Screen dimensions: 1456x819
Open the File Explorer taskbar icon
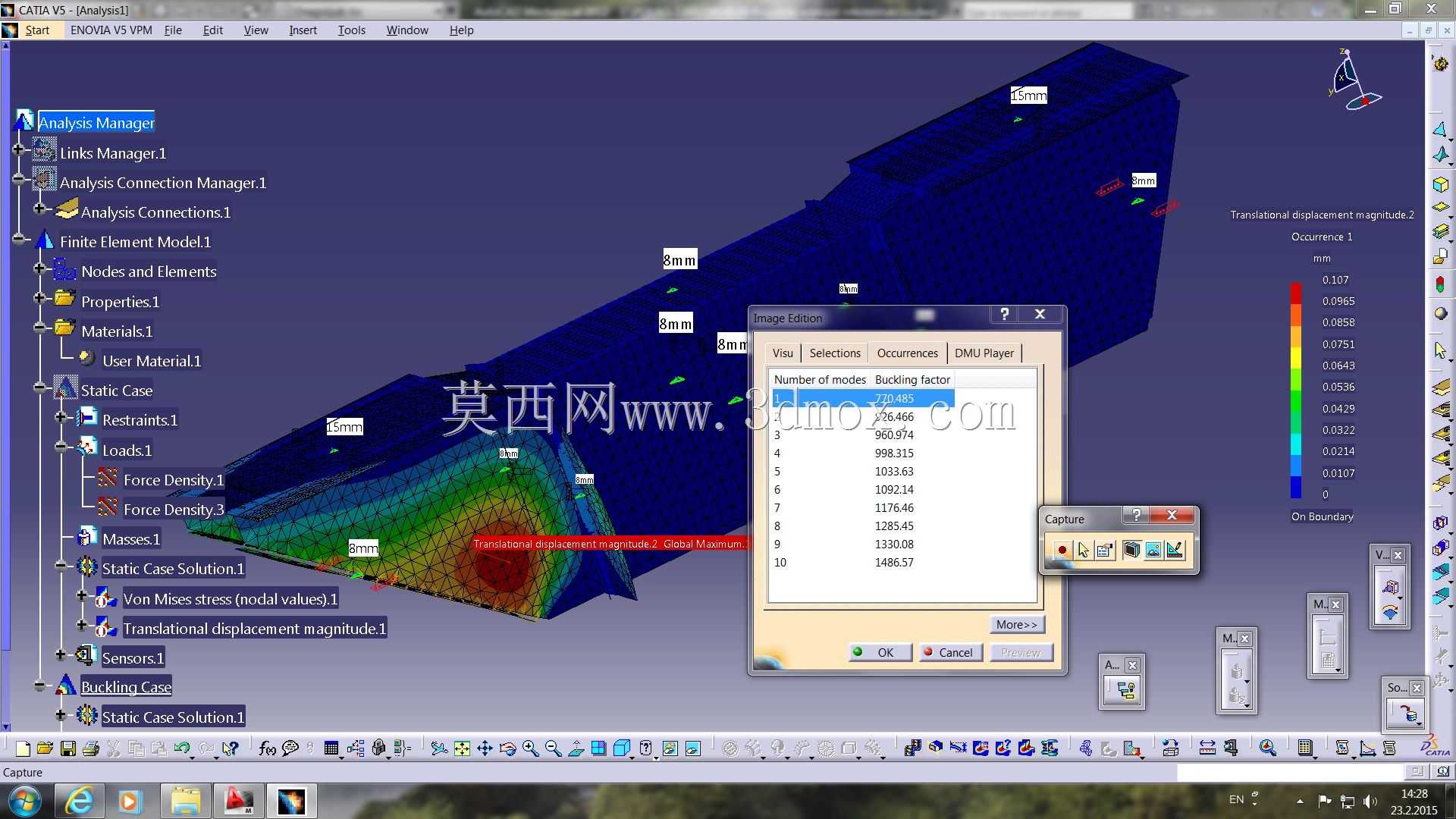[185, 801]
